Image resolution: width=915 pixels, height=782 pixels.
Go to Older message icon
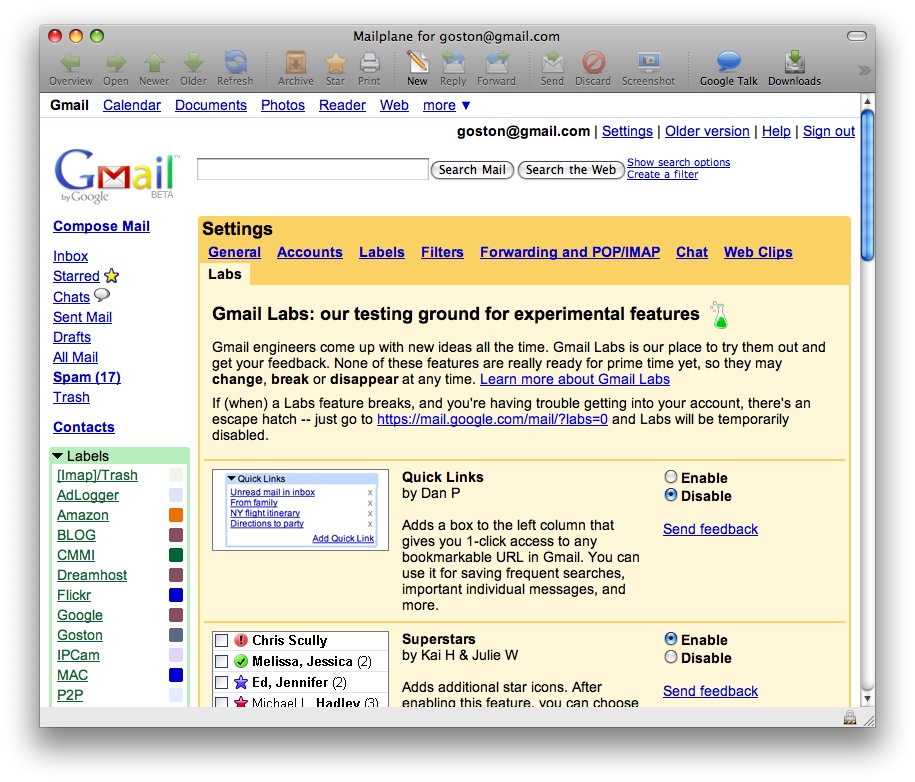tap(193, 62)
